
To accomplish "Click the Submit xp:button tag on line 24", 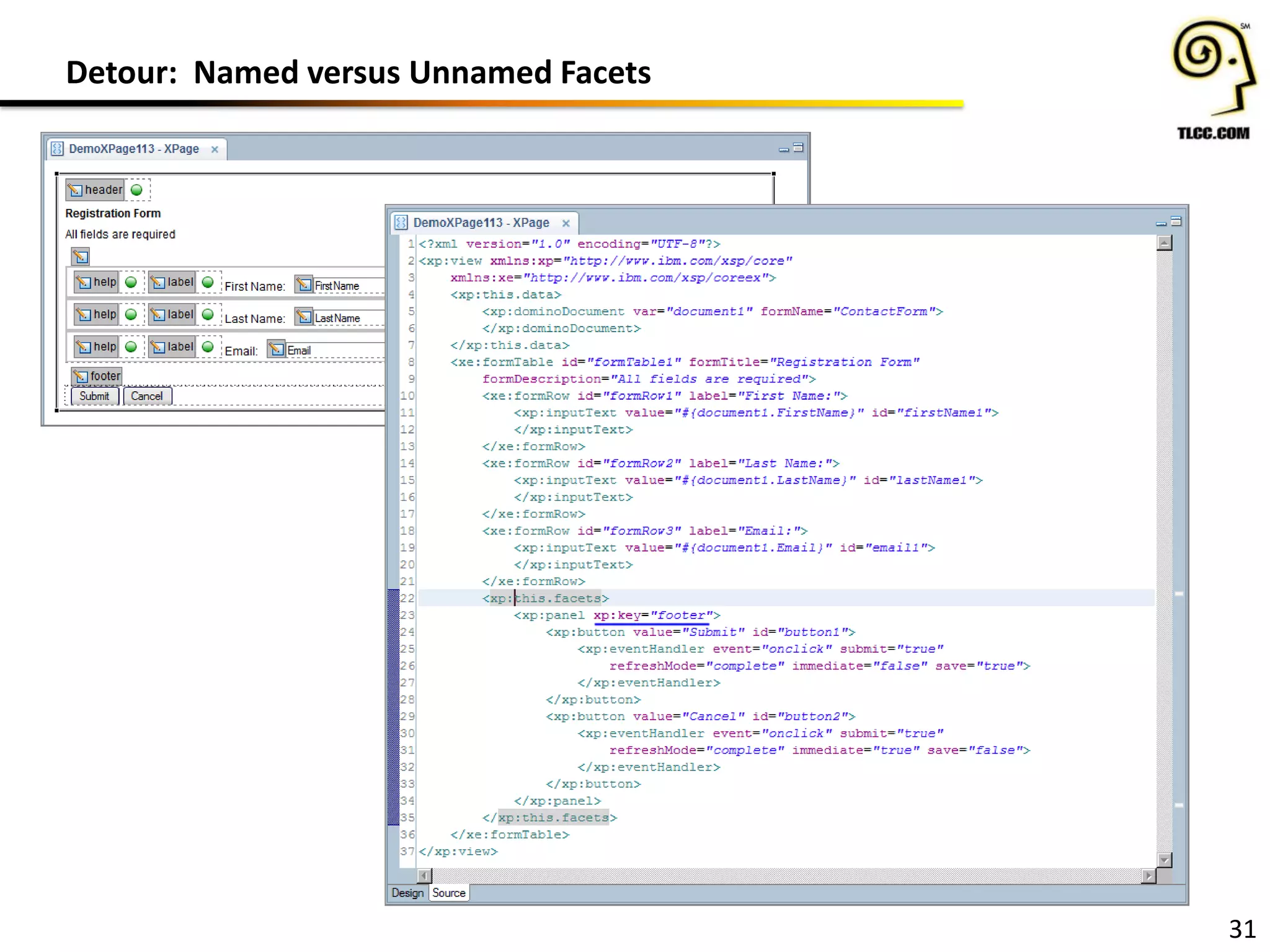I will pyautogui.click(x=701, y=632).
